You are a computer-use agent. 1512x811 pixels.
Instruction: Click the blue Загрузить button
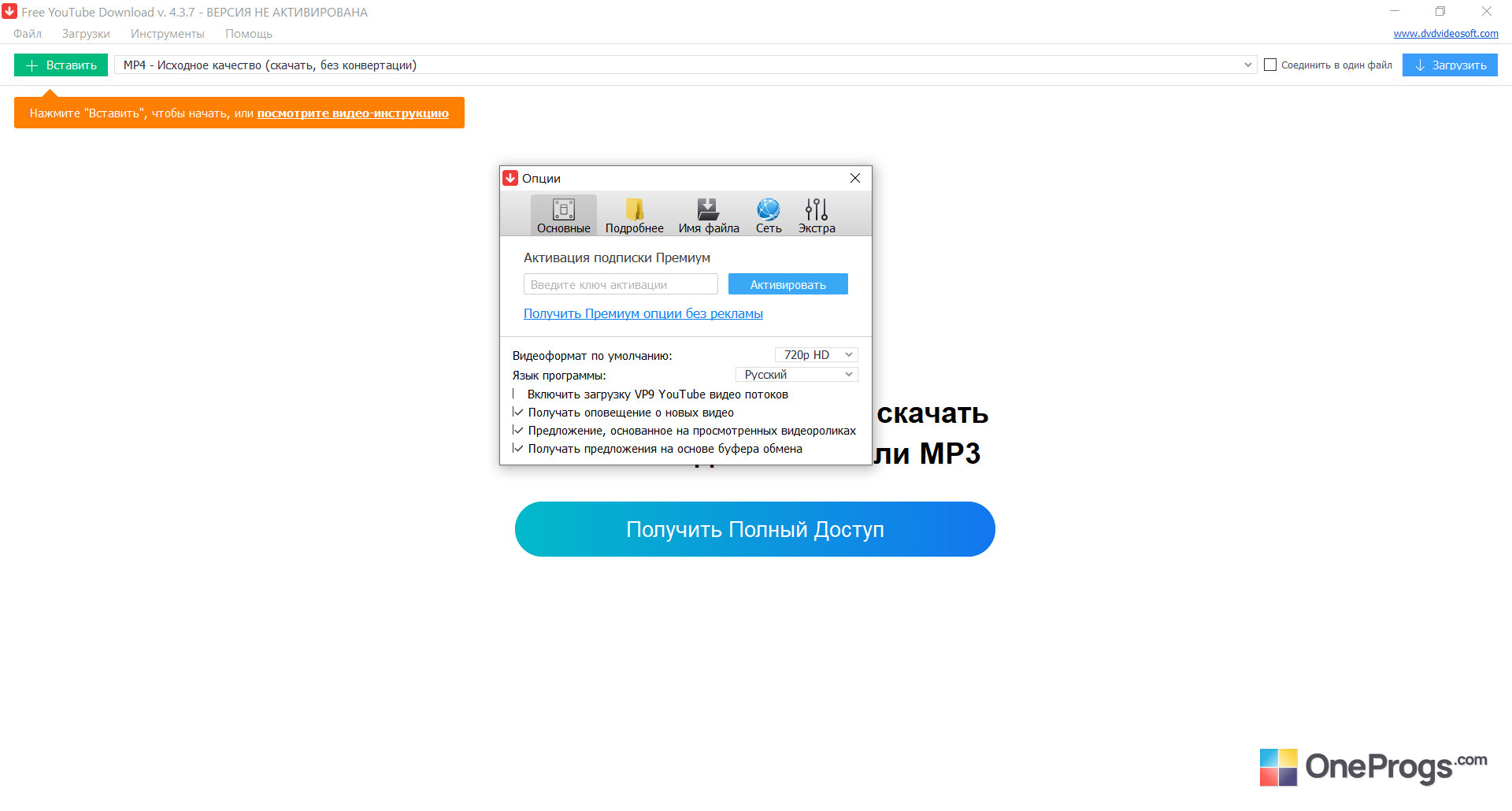click(x=1450, y=65)
